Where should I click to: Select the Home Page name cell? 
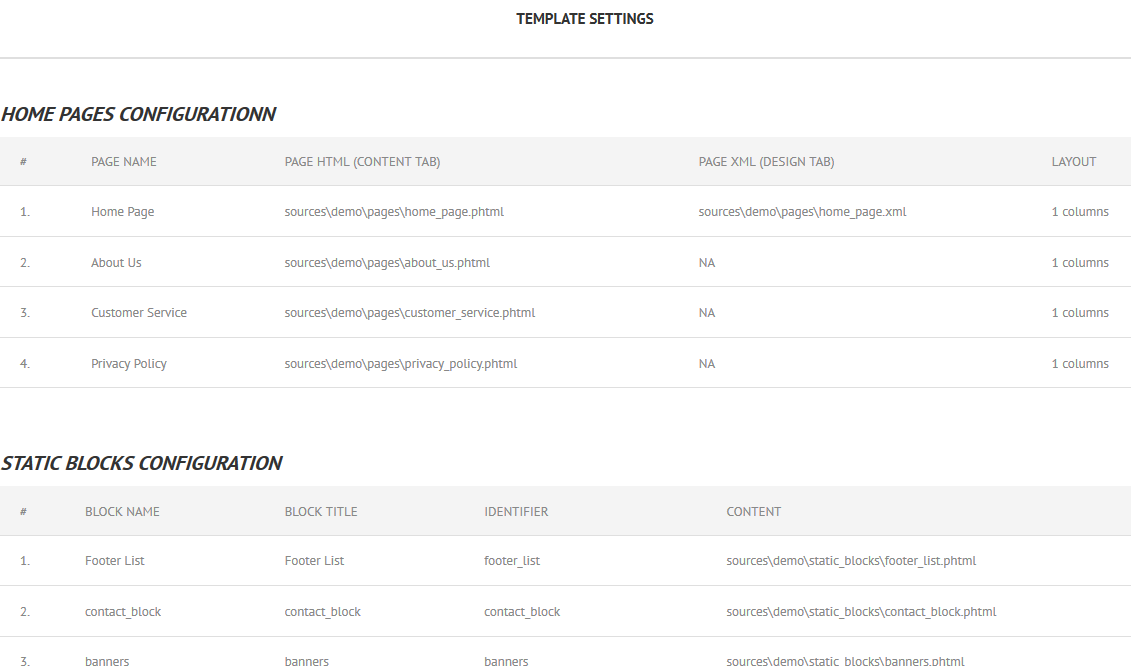tap(123, 211)
